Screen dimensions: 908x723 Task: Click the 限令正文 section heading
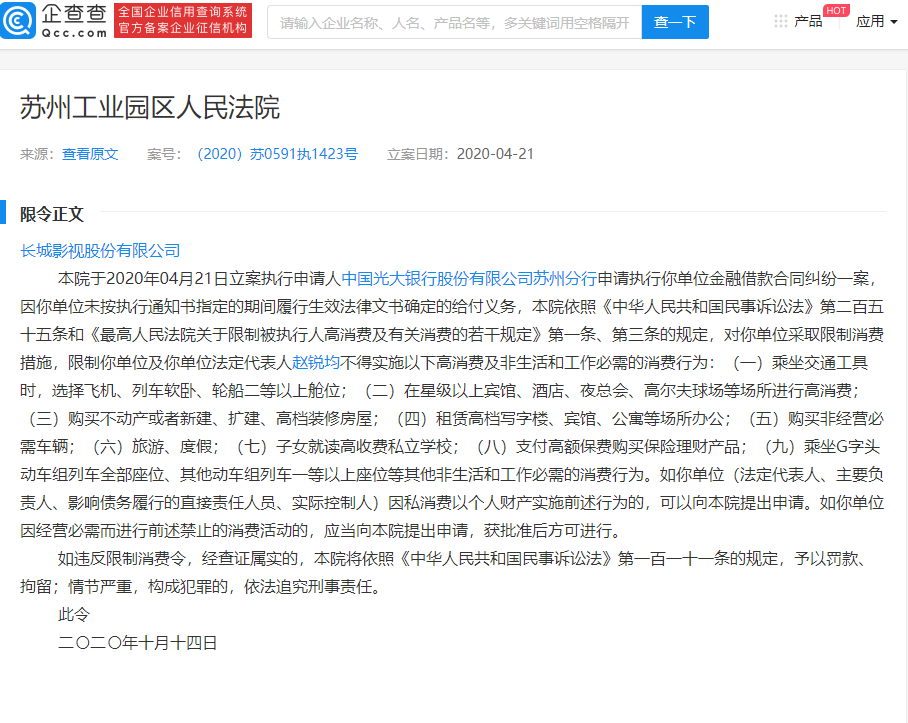[52, 214]
